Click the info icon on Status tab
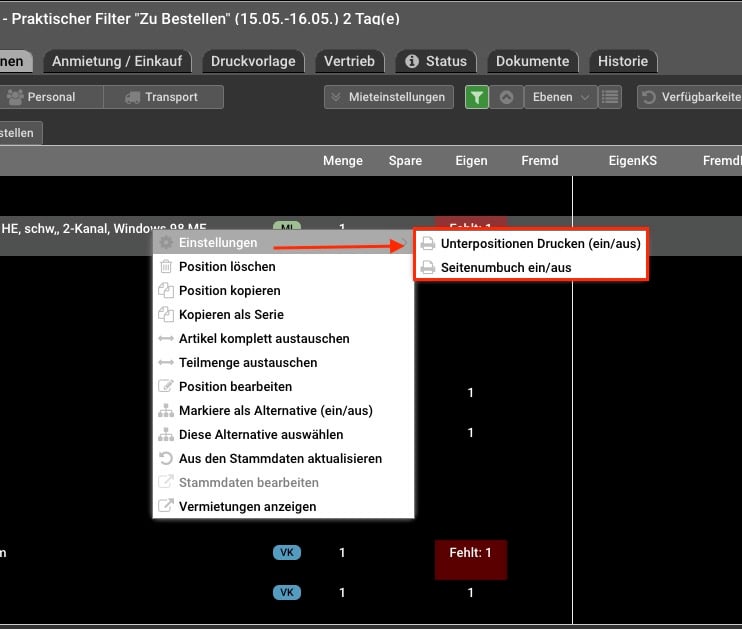 tap(412, 61)
